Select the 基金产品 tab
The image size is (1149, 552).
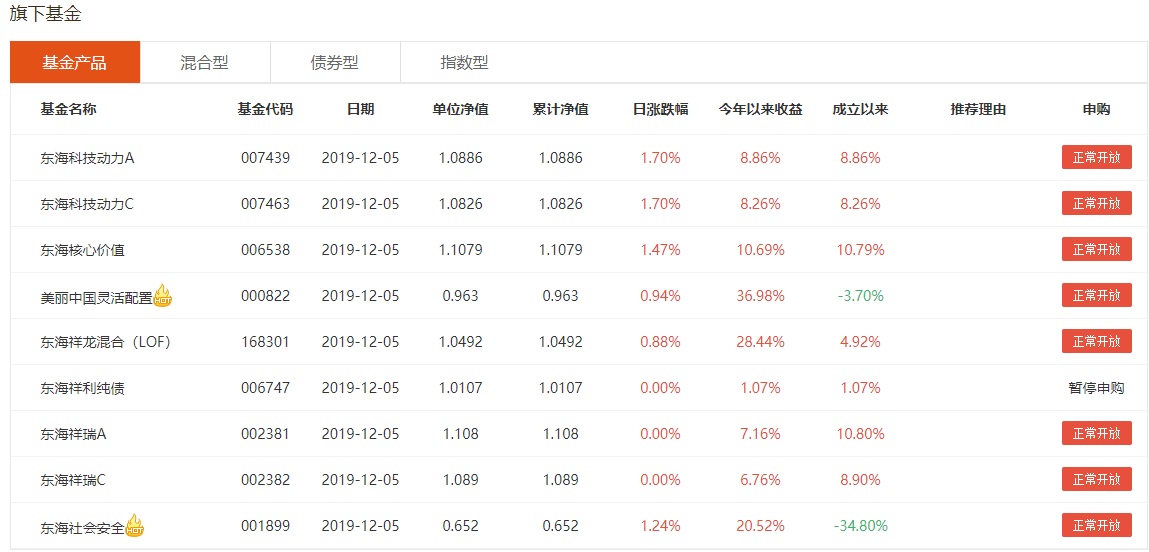click(x=75, y=62)
